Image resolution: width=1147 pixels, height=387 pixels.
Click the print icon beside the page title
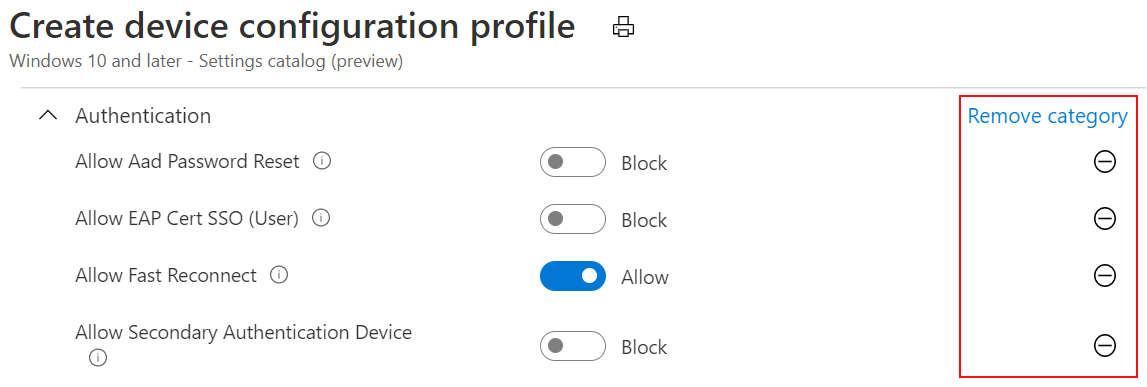[623, 28]
